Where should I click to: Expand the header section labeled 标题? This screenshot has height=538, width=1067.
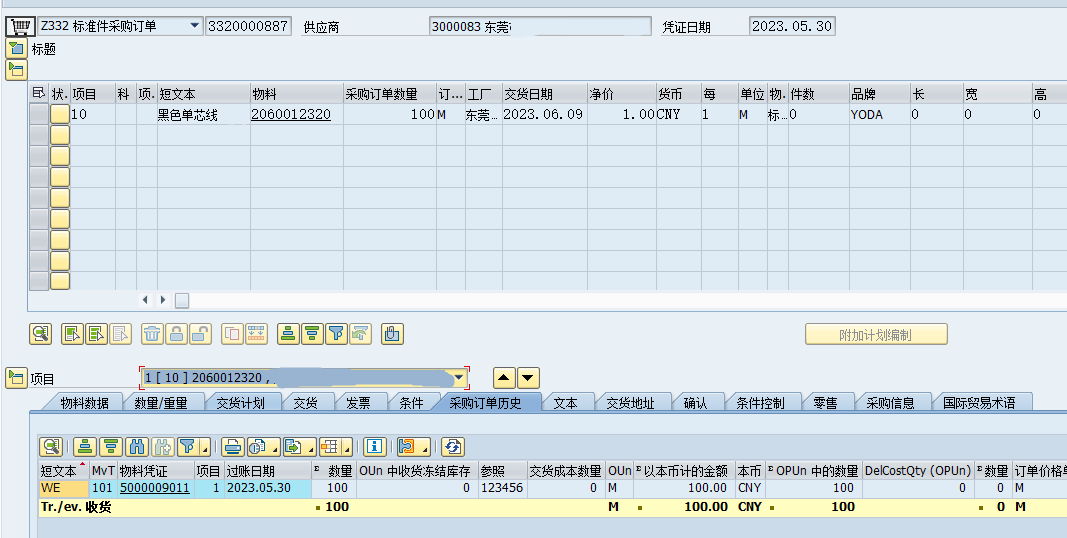(x=16, y=48)
